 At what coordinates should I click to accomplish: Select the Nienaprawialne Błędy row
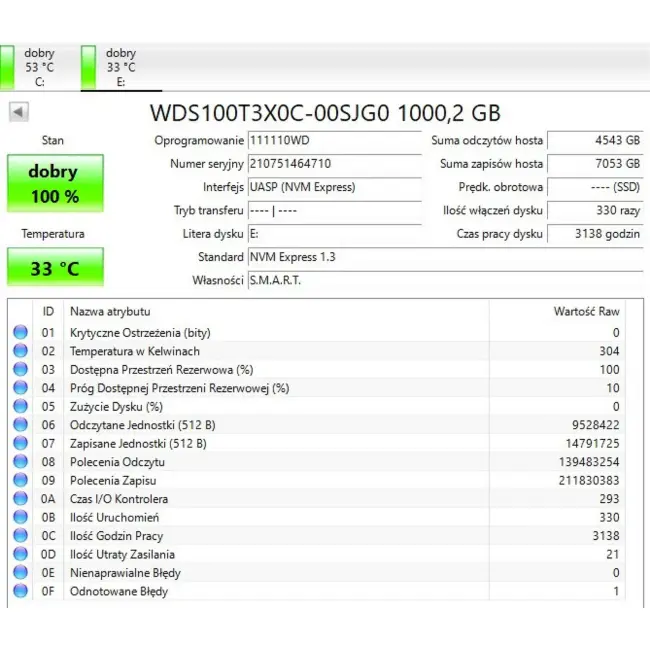317,572
